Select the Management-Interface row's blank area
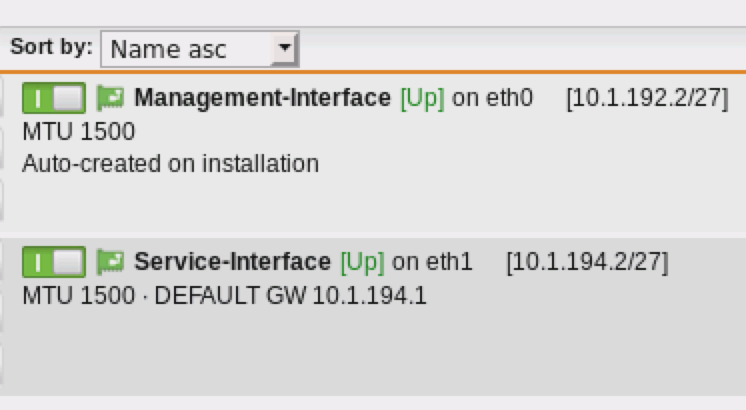 click(x=371, y=202)
